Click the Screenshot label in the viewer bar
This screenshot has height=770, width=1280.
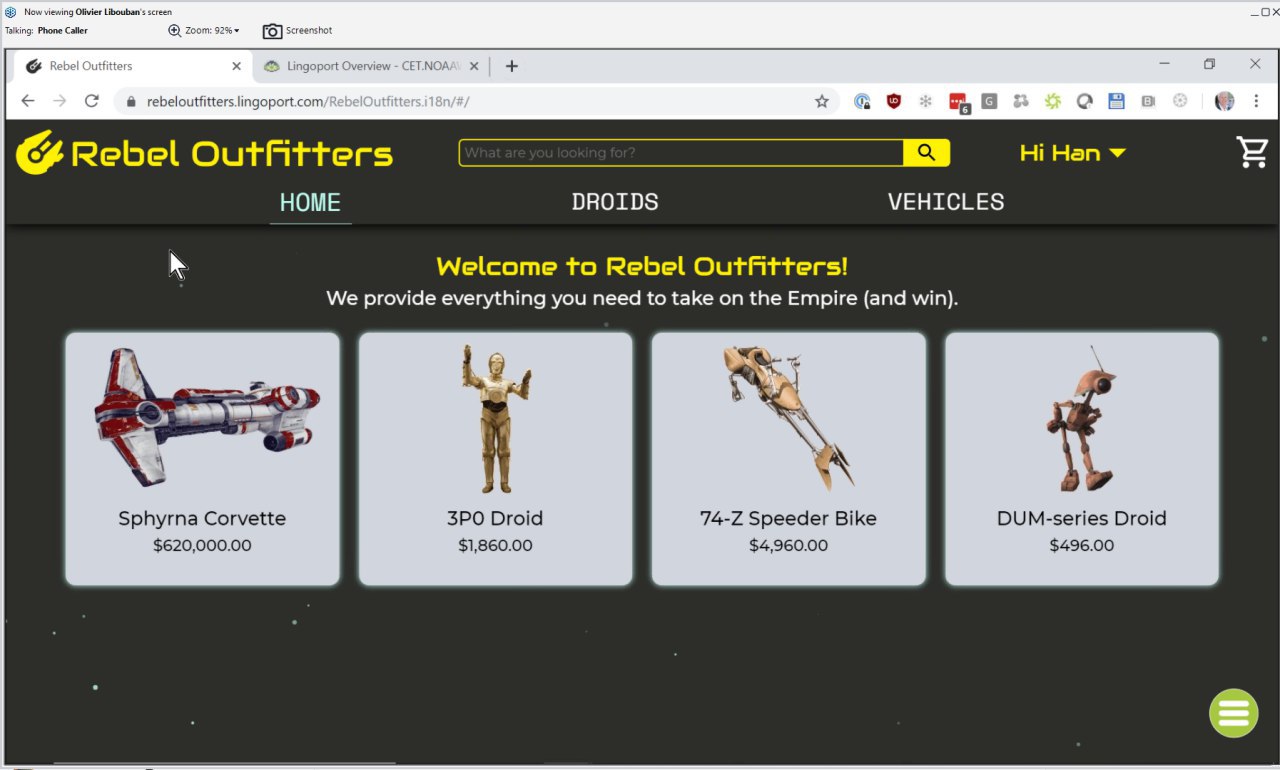click(309, 31)
